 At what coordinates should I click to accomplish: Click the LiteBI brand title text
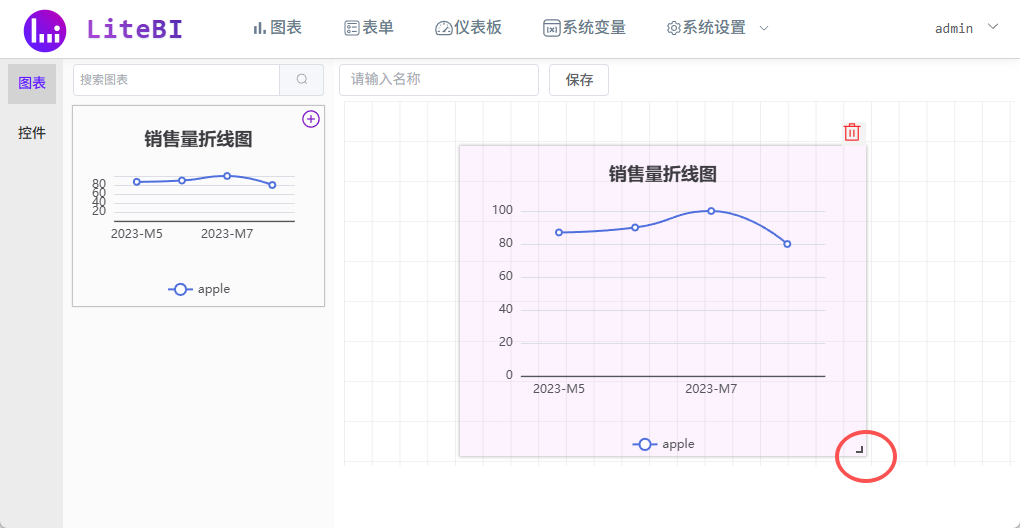tap(135, 29)
